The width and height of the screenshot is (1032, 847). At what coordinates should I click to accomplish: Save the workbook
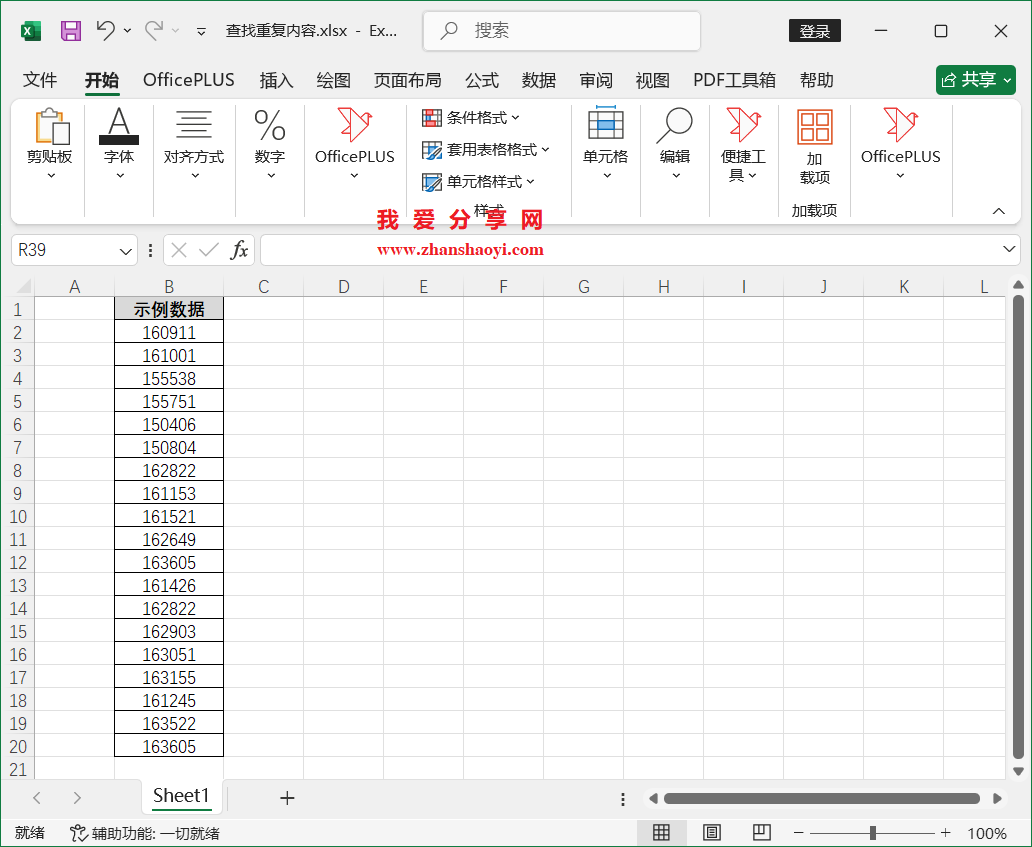pyautogui.click(x=69, y=31)
